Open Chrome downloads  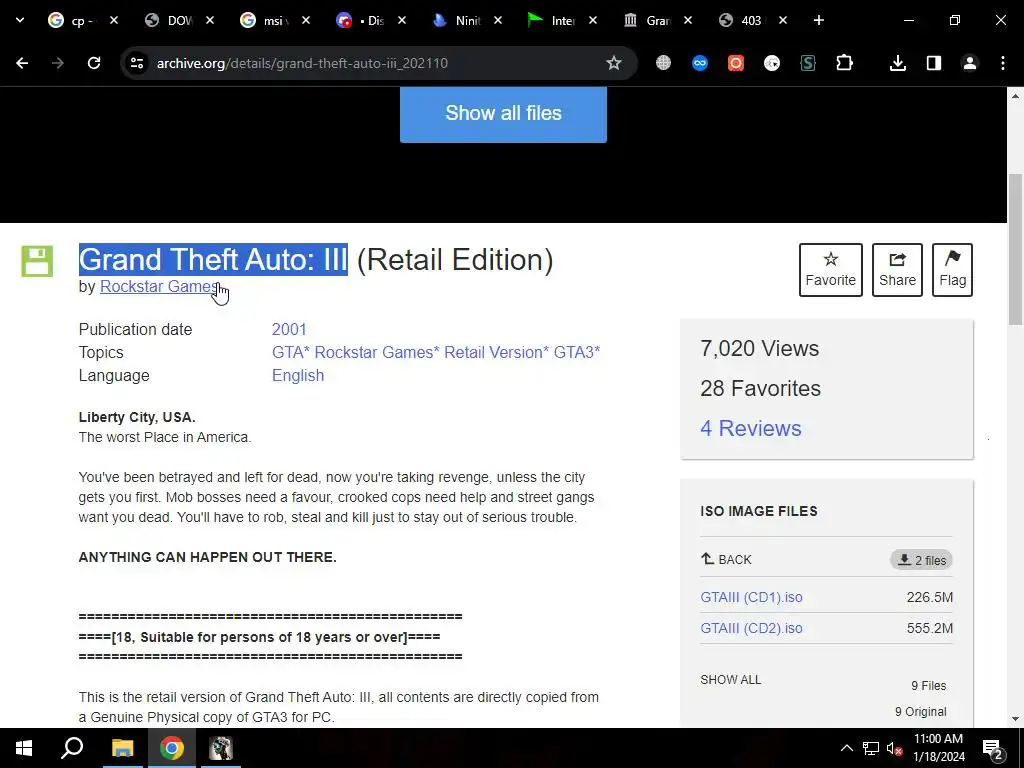click(x=898, y=63)
